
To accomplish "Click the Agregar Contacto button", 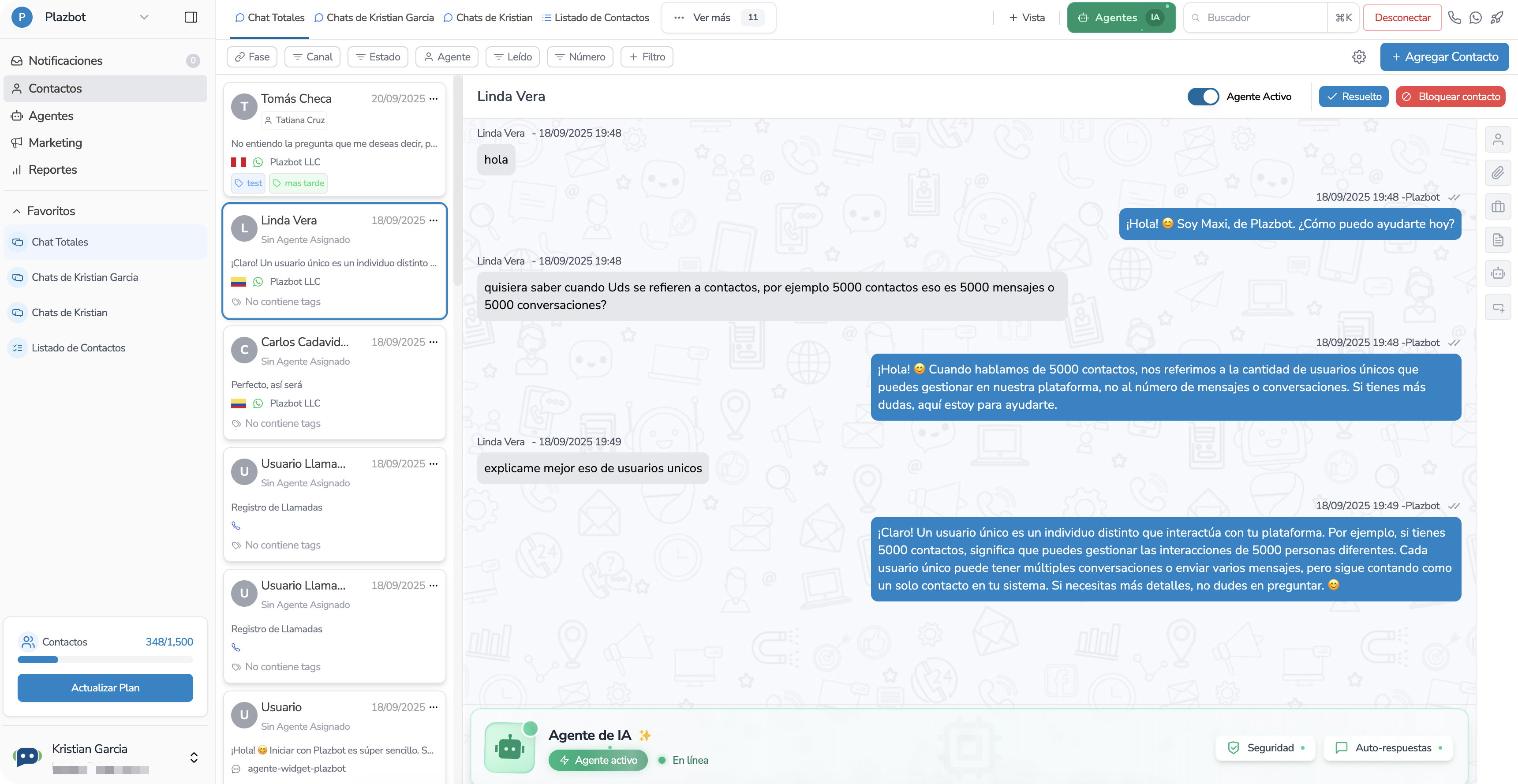I will coord(1444,57).
